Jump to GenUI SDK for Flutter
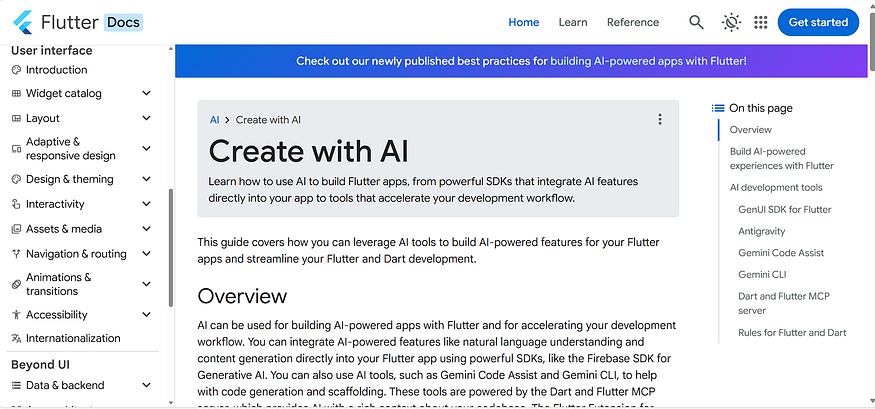 785,210
